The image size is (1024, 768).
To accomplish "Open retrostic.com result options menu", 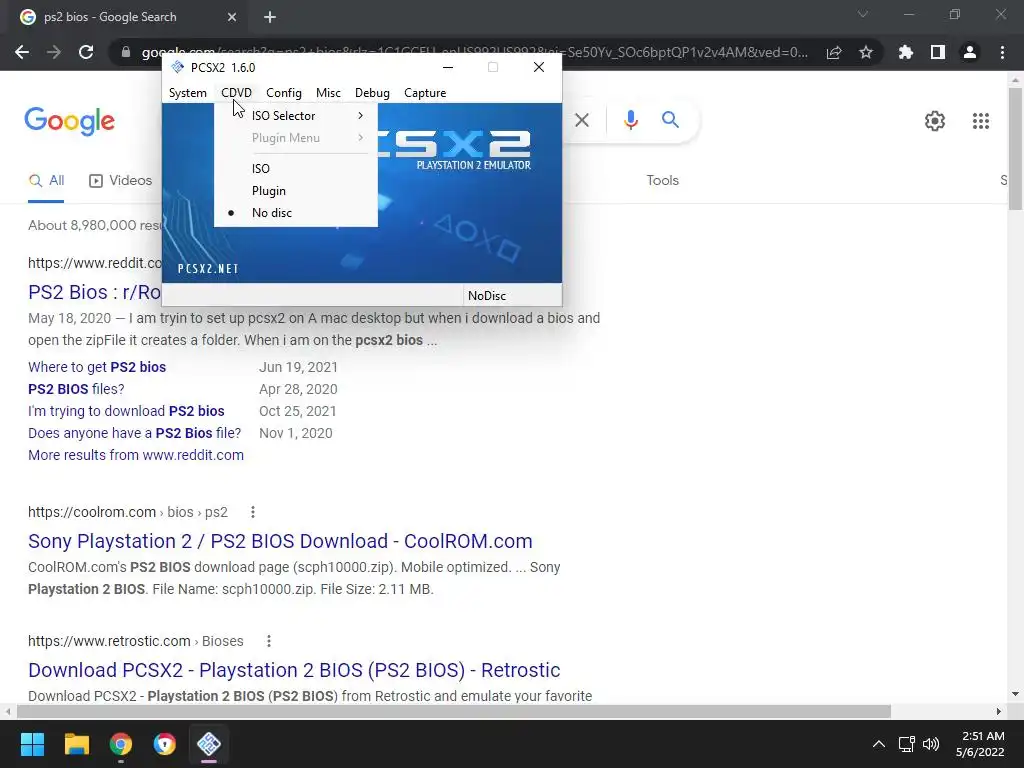I will pyautogui.click(x=268, y=641).
